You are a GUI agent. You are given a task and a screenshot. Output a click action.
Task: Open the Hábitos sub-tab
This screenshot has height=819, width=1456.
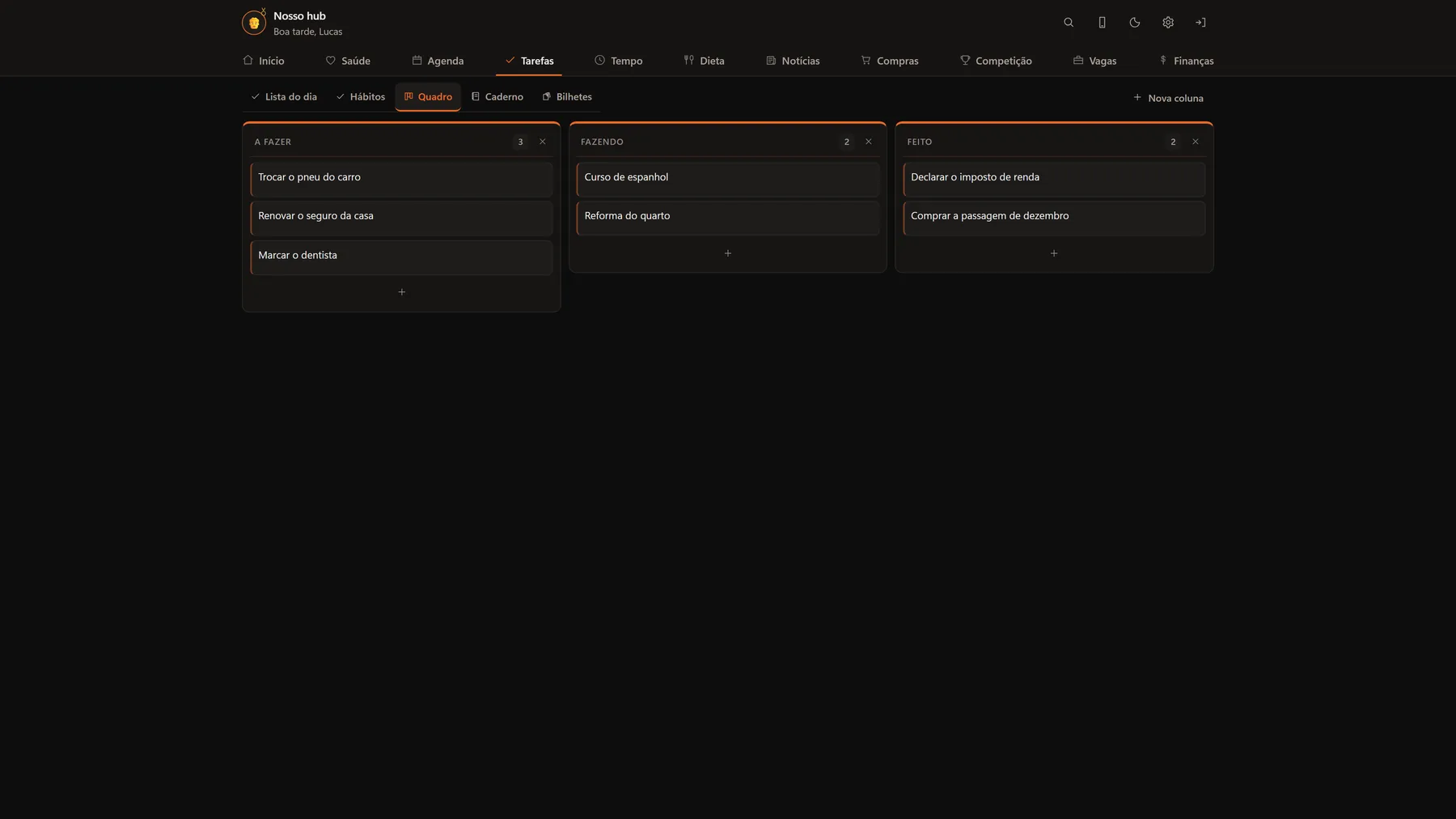pyautogui.click(x=361, y=96)
